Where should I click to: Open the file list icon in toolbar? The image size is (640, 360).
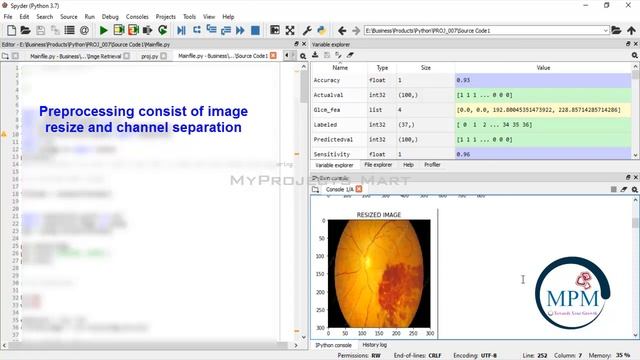[69, 30]
